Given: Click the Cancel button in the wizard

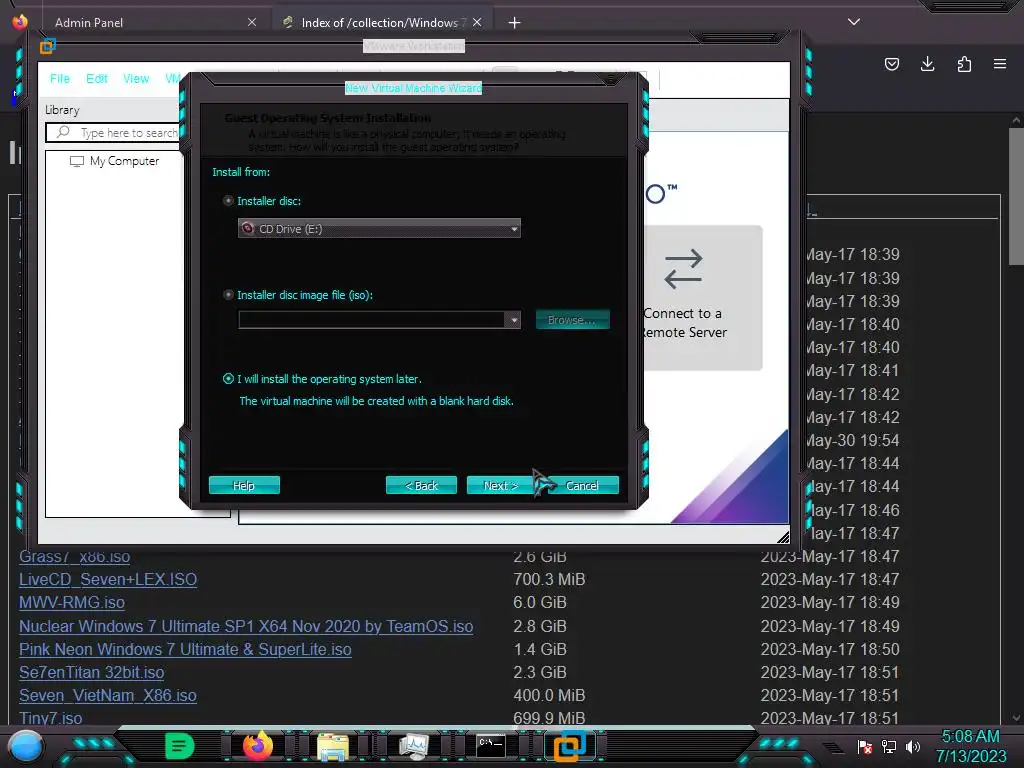Looking at the screenshot, I should (582, 485).
